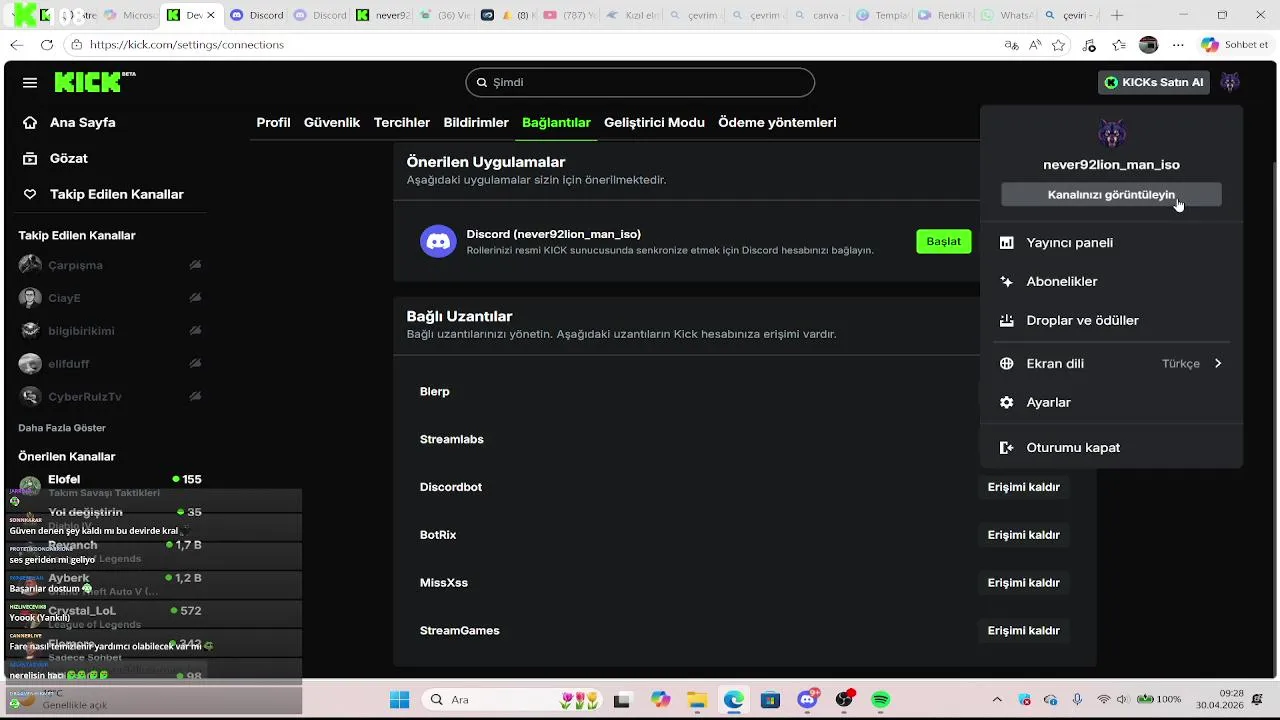
Task: Click the Sohbet et Copilot button
Action: pos(1235,45)
